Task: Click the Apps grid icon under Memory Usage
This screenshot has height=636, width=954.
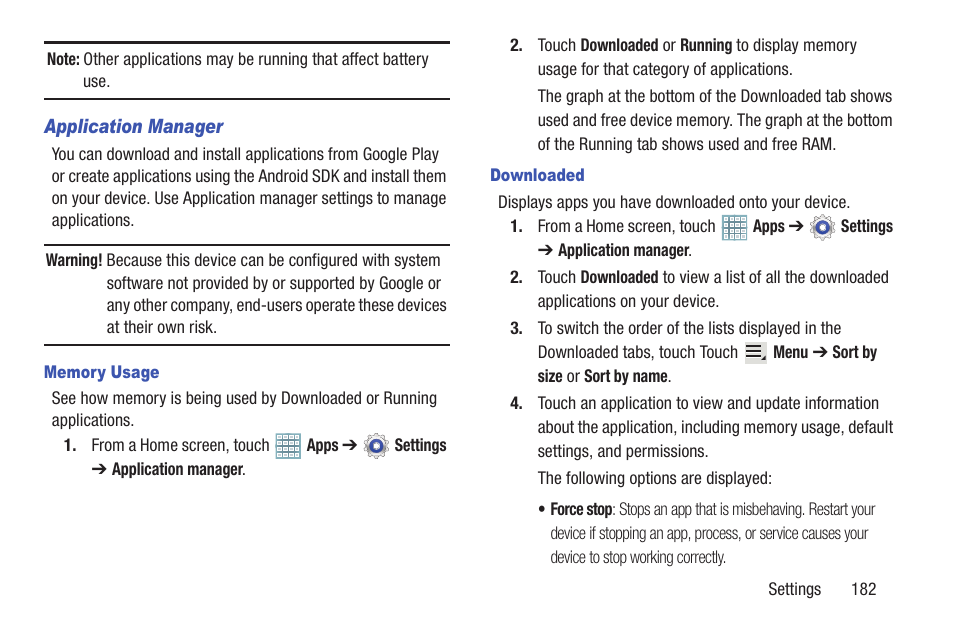Action: (288, 446)
